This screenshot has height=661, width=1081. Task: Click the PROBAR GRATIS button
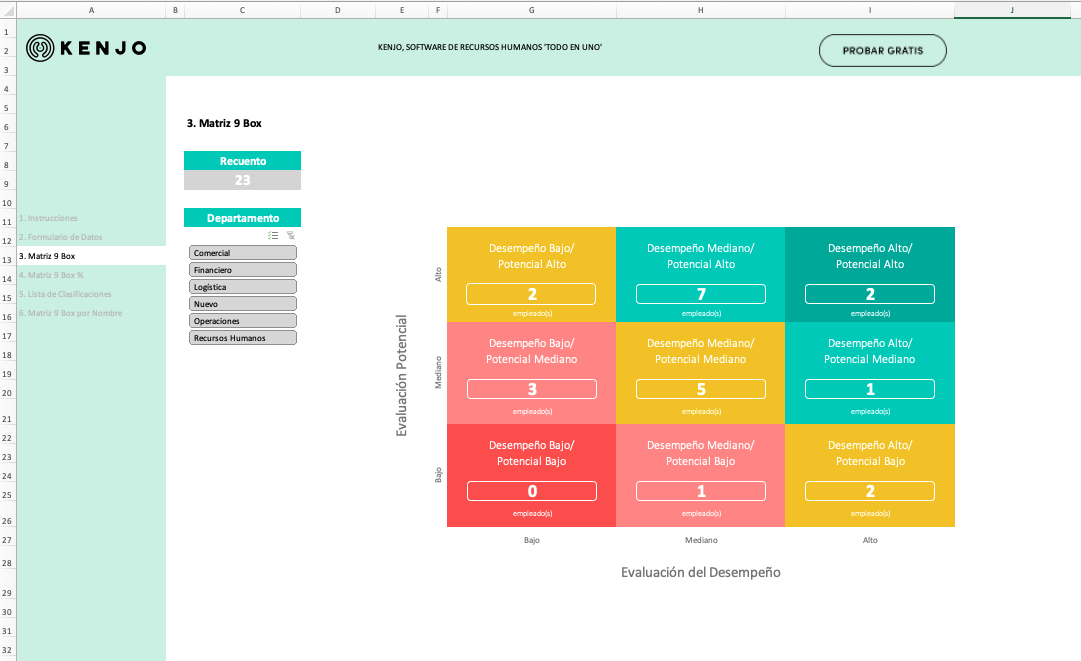coord(882,50)
